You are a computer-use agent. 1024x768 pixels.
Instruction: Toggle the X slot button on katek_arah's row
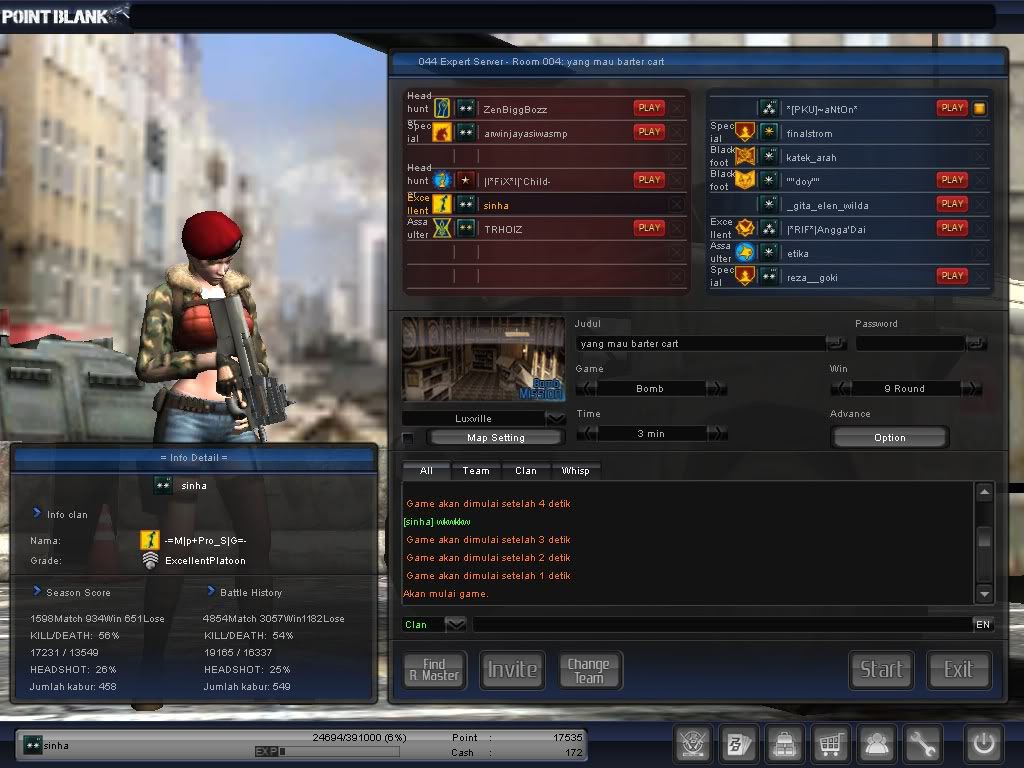pyautogui.click(x=980, y=157)
